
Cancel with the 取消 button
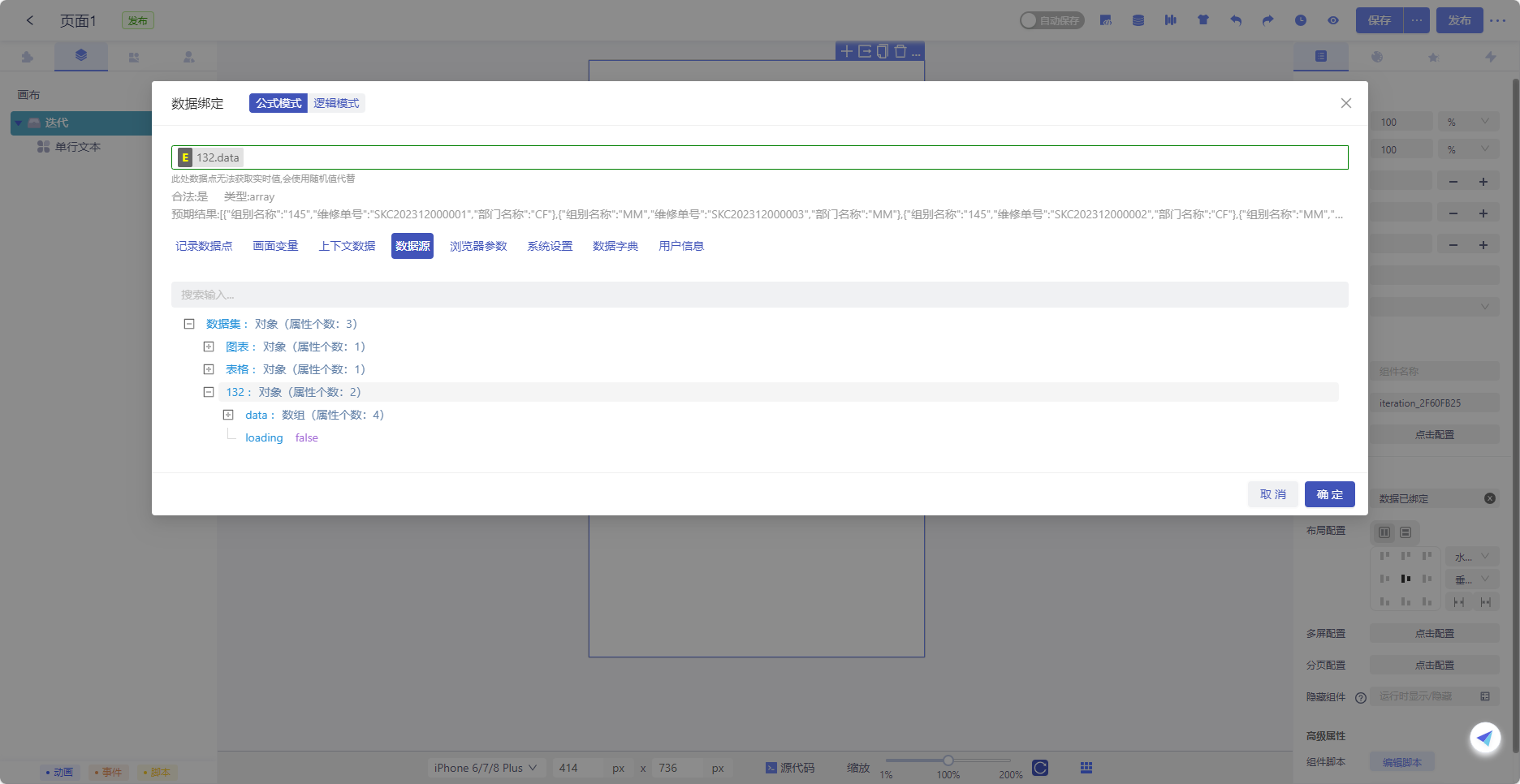click(1273, 494)
